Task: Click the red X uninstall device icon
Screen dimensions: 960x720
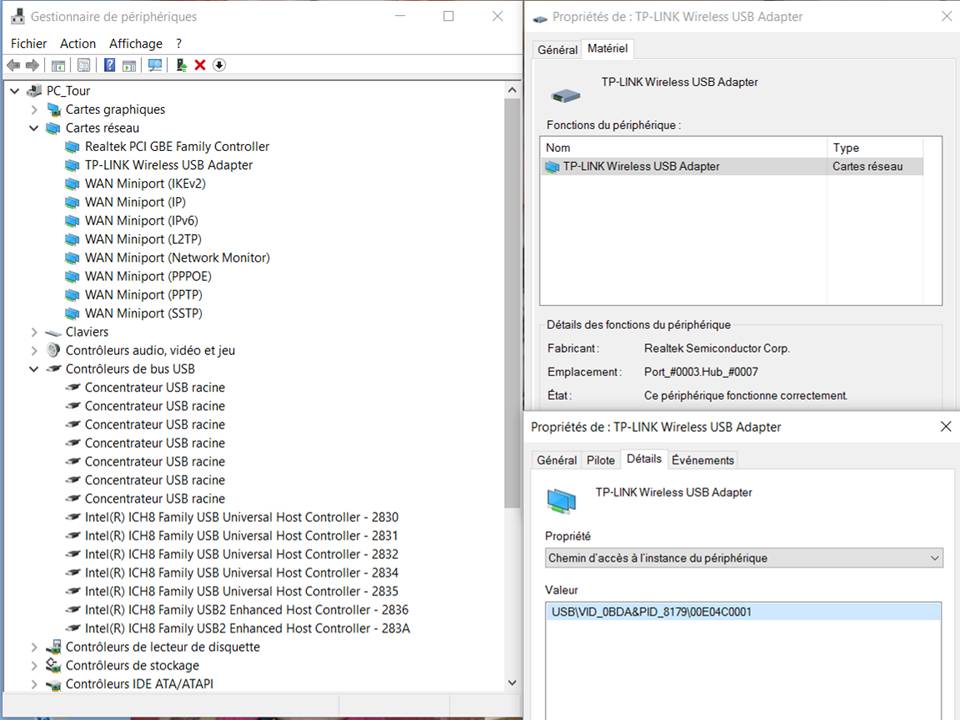Action: click(x=200, y=65)
